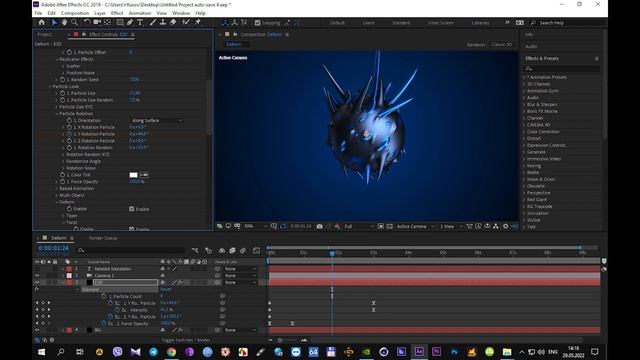Collapse the Particle Look group
The width and height of the screenshot is (640, 360).
[x=50, y=87]
